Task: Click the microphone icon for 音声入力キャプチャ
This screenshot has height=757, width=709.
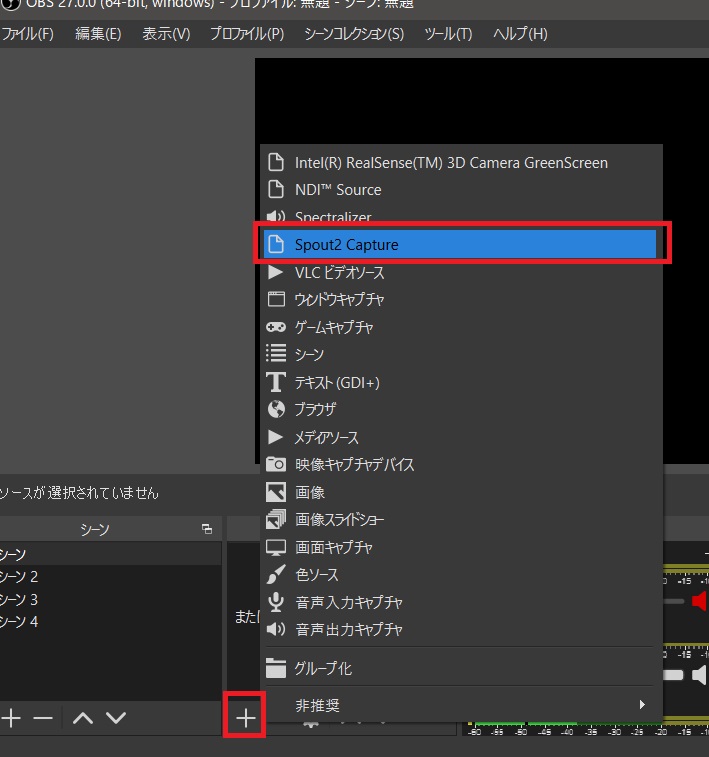Action: 276,602
